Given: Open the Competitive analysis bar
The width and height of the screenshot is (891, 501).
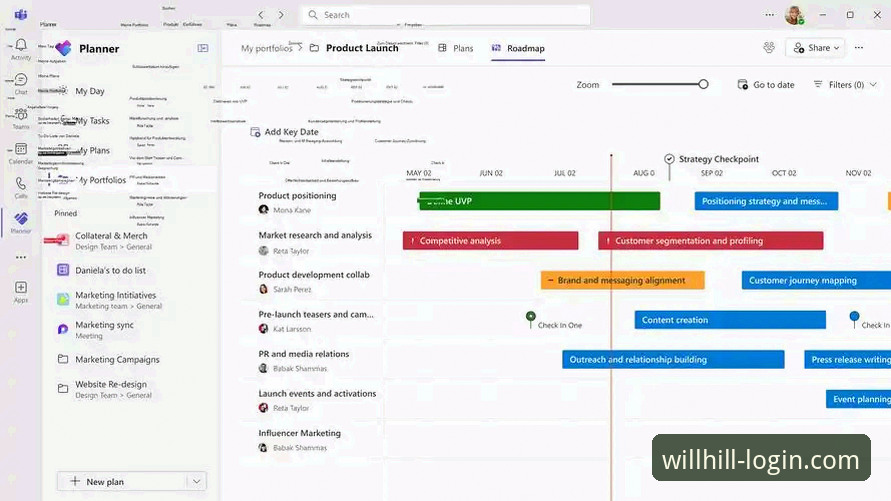Looking at the screenshot, I should [x=490, y=241].
